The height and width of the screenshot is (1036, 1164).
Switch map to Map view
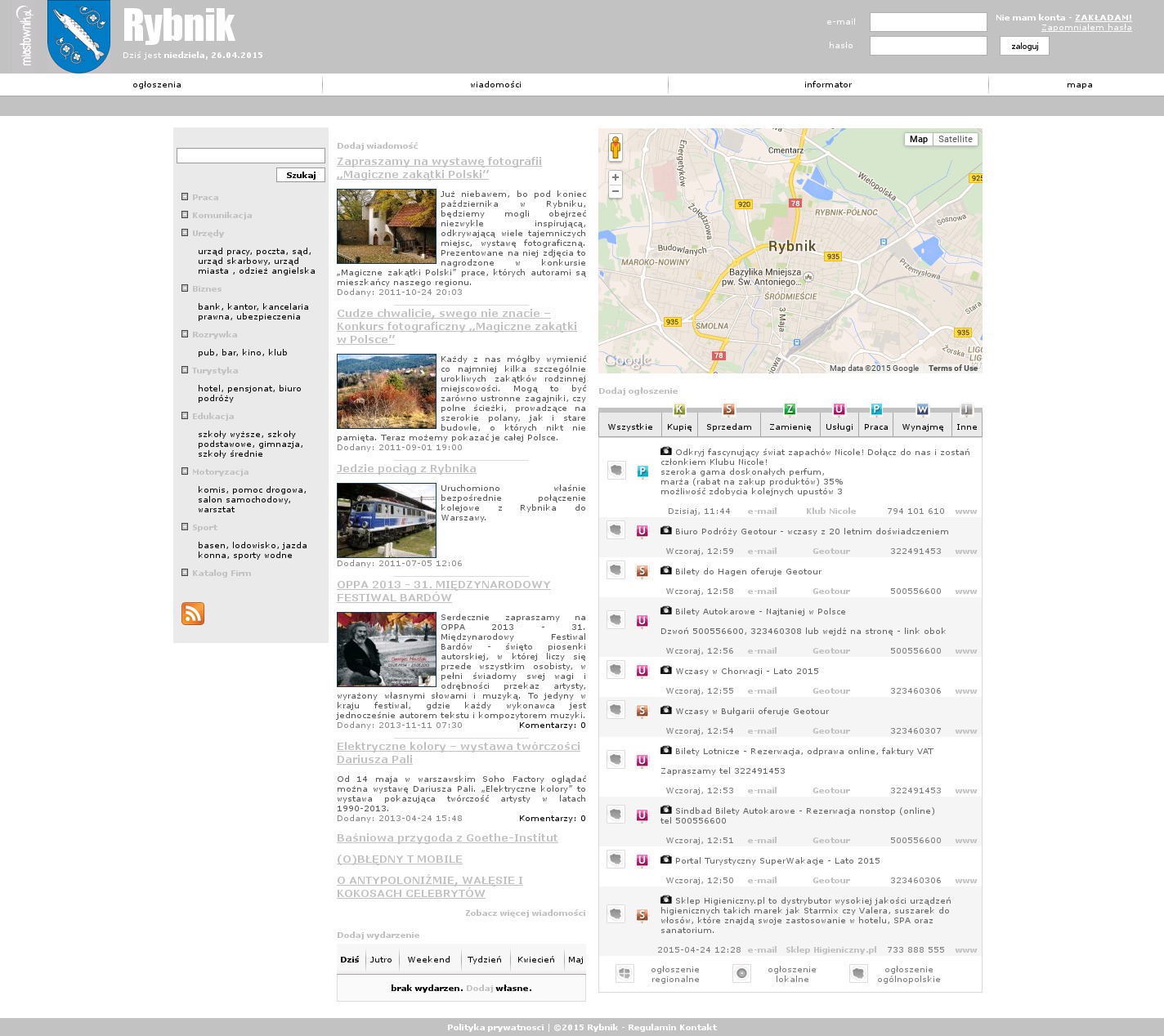(919, 140)
